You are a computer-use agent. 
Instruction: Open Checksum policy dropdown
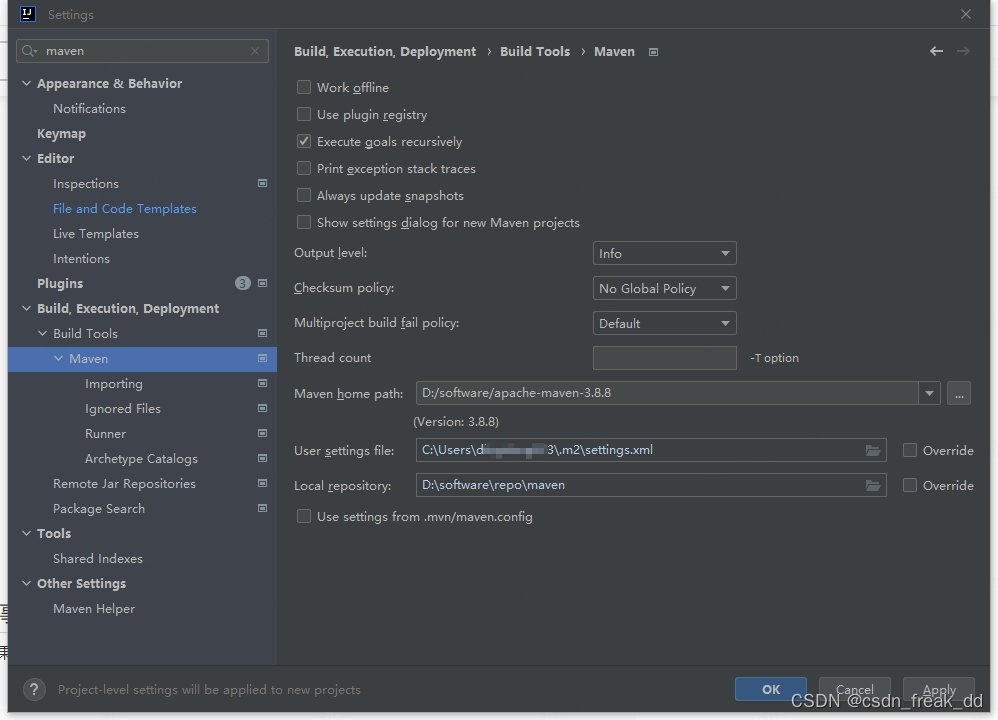(664, 288)
